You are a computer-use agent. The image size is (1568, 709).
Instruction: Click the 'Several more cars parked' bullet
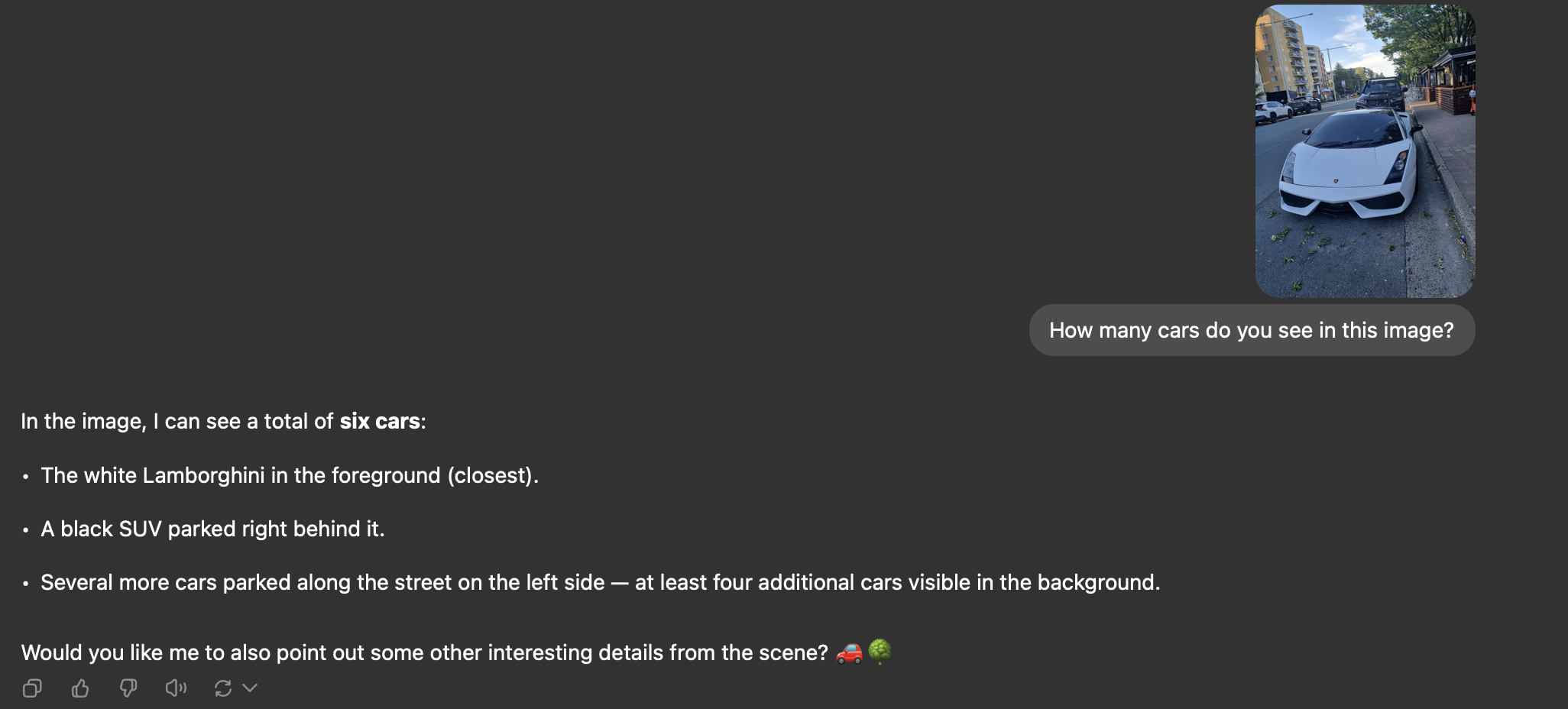600,582
